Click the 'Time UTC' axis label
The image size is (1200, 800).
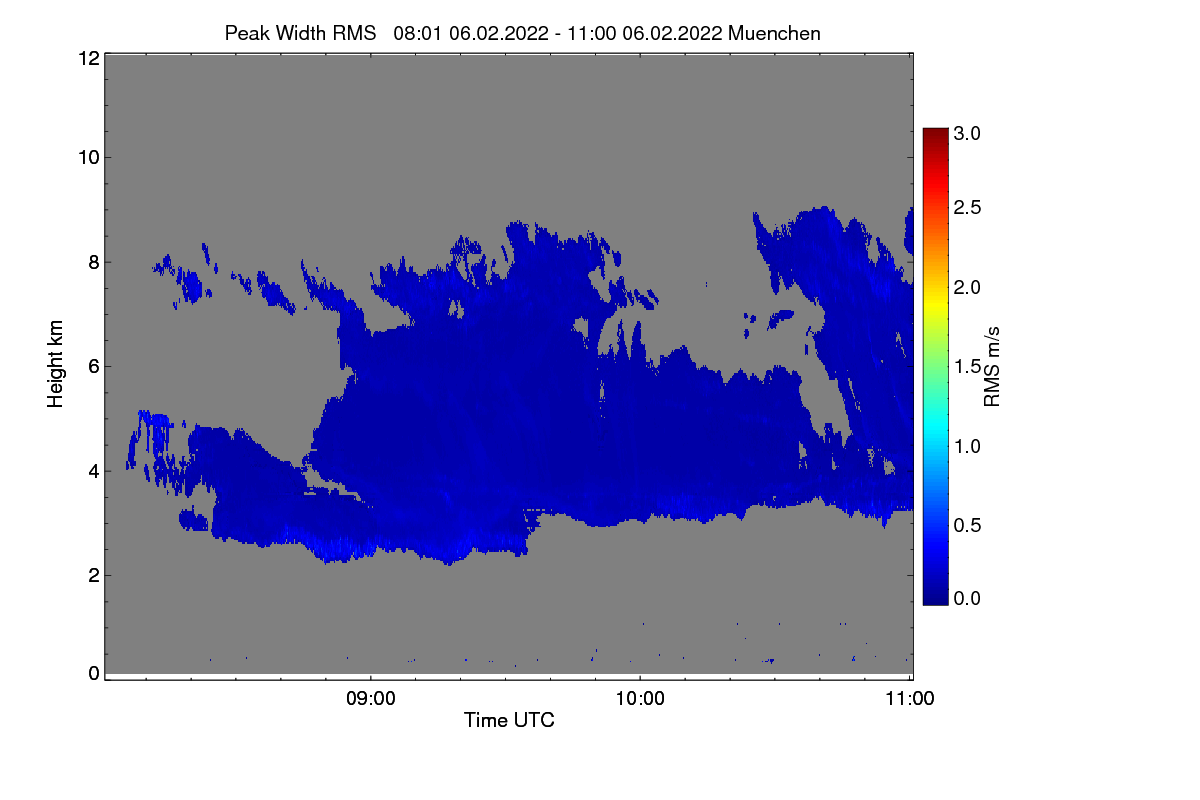pos(509,720)
